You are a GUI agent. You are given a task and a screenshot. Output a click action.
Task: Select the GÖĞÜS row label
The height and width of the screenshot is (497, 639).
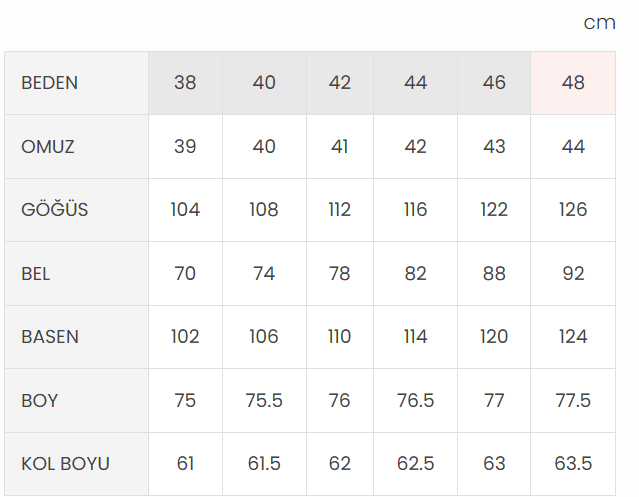pyautogui.click(x=54, y=210)
